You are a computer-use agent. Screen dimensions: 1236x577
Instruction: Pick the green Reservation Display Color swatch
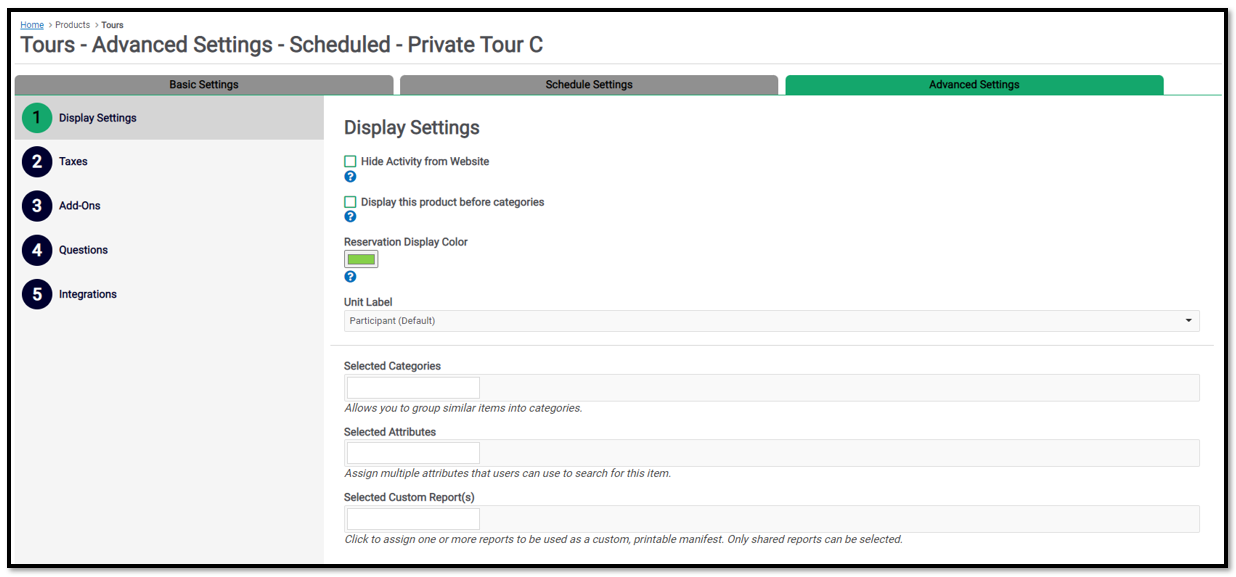(x=361, y=259)
